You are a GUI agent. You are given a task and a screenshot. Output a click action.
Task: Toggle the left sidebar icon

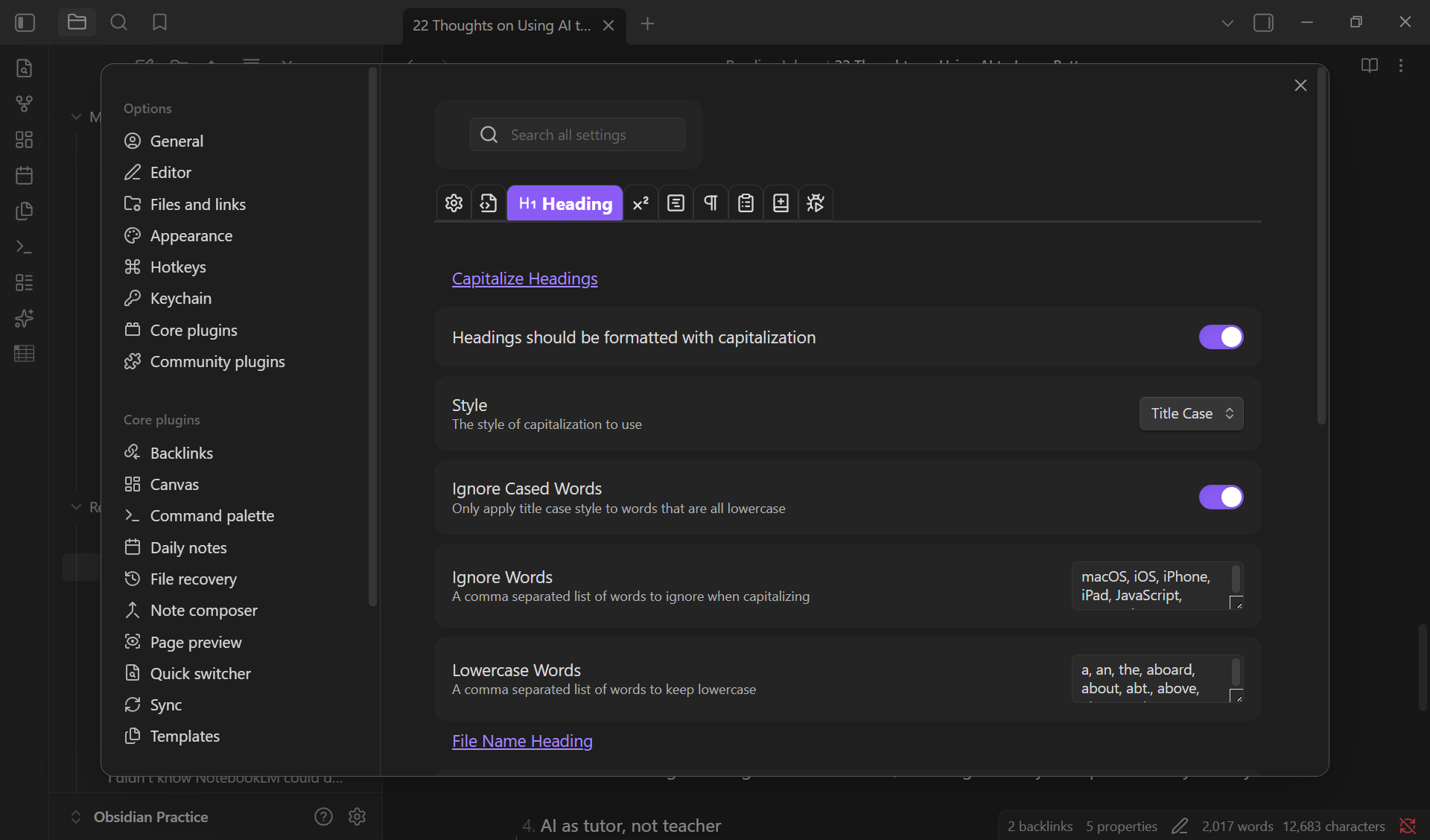(x=25, y=23)
